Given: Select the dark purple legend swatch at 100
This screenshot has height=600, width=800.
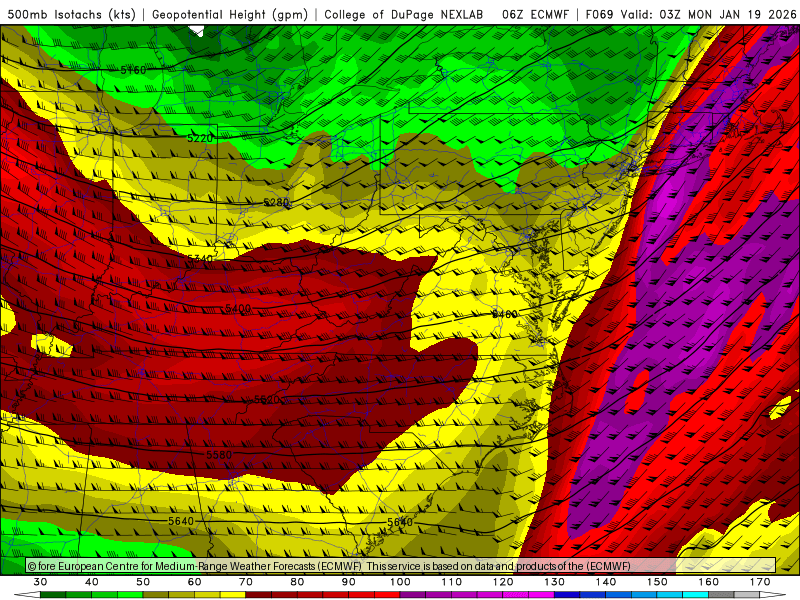Looking at the screenshot, I should coord(413,595).
